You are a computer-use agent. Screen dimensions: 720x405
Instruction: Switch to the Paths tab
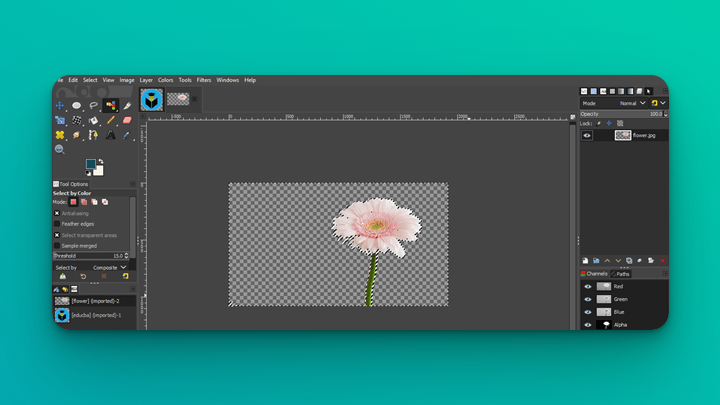622,274
